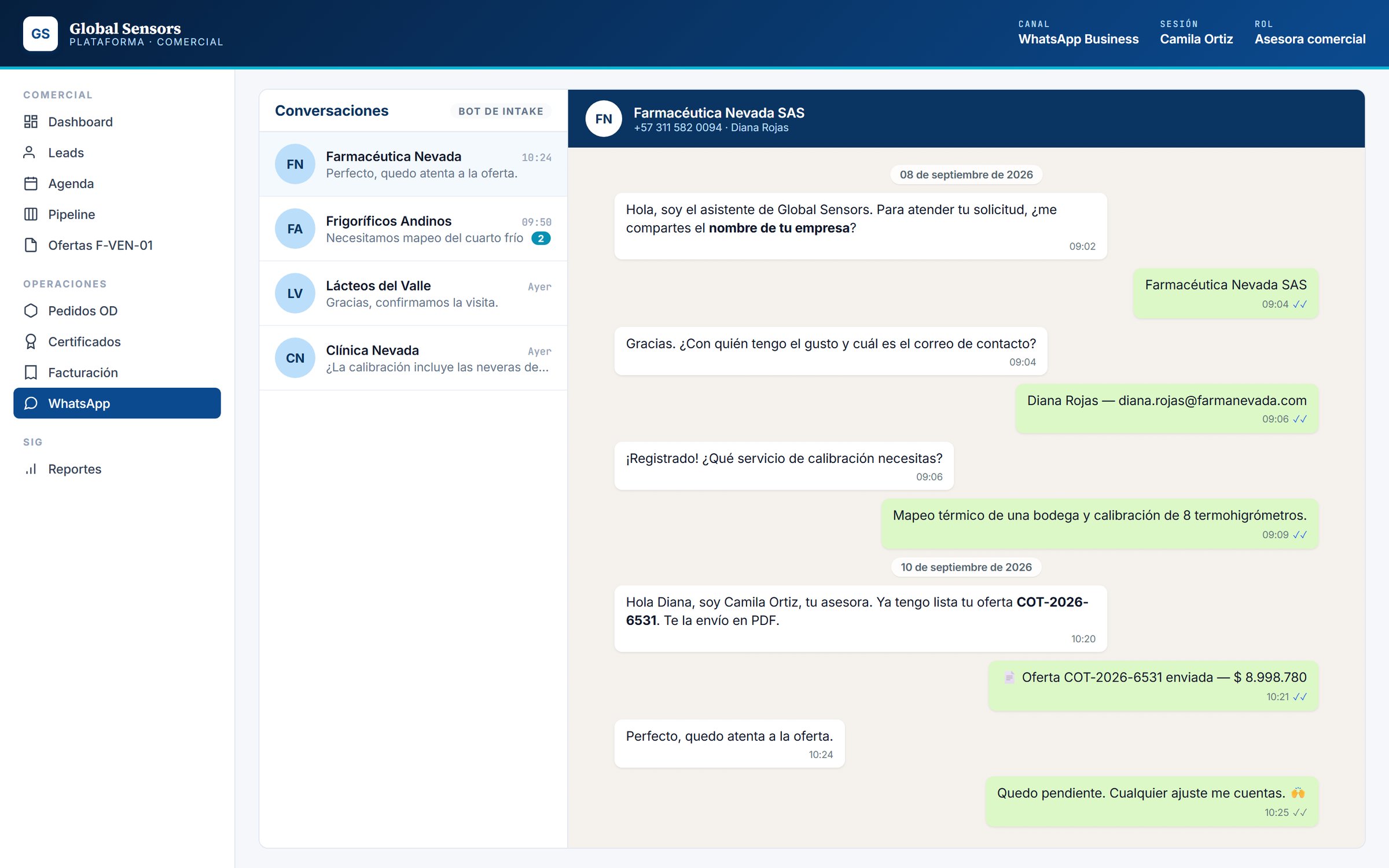The height and width of the screenshot is (868, 1389).
Task: Click the CN avatar of Clínica Nevada
Action: pyautogui.click(x=295, y=358)
